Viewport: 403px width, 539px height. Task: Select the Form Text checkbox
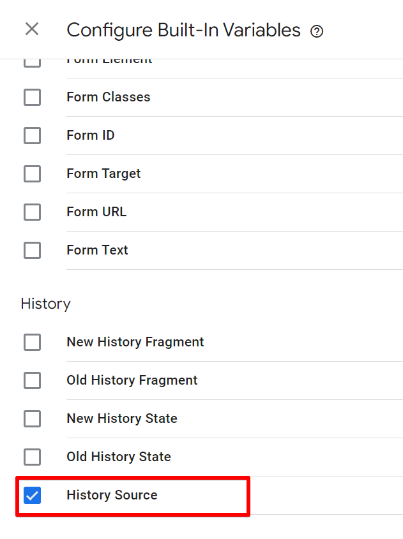32,250
